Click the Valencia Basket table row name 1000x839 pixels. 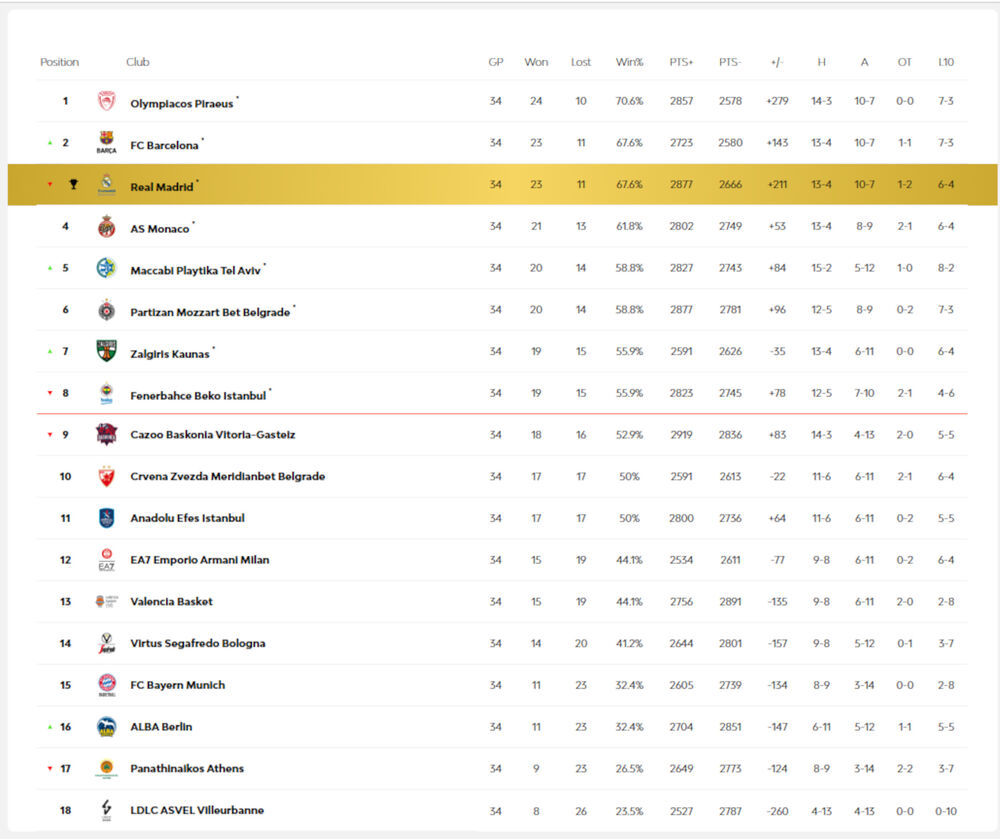170,602
